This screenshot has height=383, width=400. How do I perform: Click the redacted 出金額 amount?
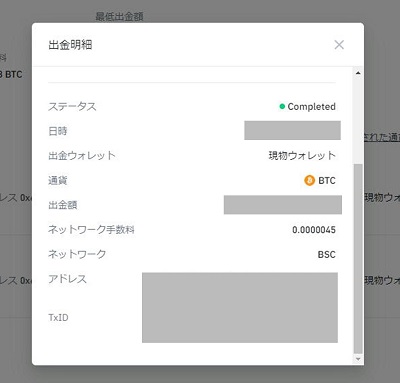[283, 205]
